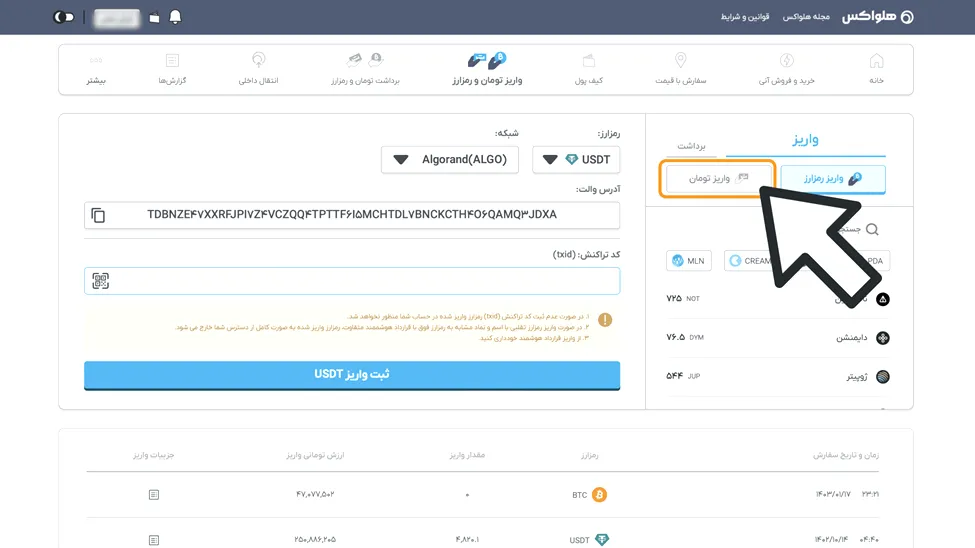Click the DYM coin icon
975x548 pixels.
[882, 338]
